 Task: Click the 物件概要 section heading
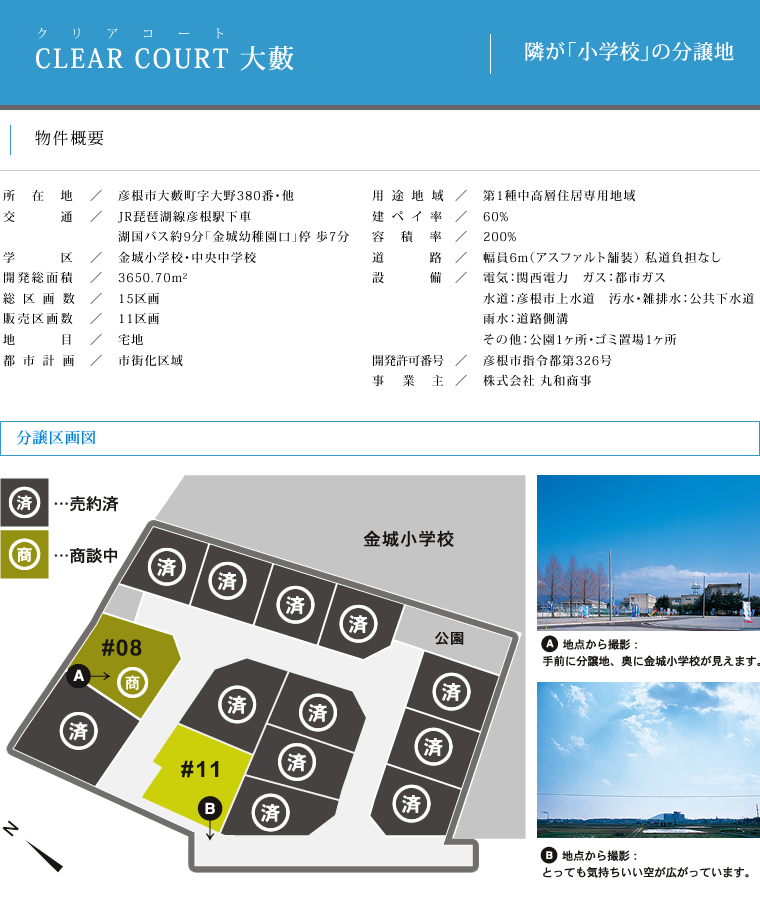pos(69,139)
